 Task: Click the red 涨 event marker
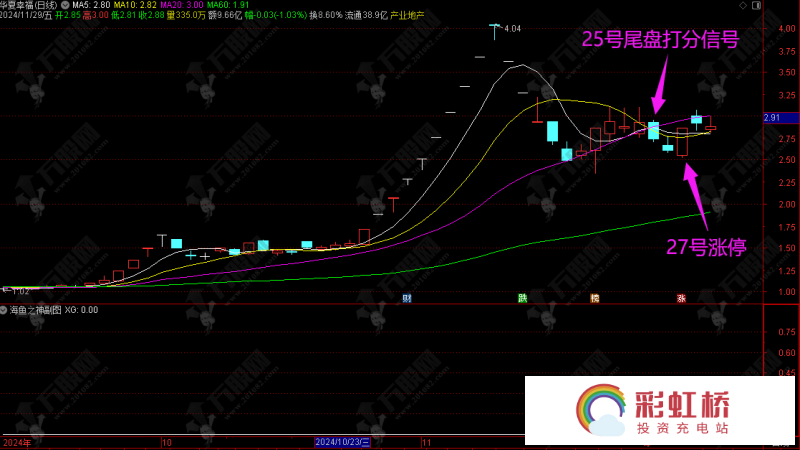click(681, 298)
